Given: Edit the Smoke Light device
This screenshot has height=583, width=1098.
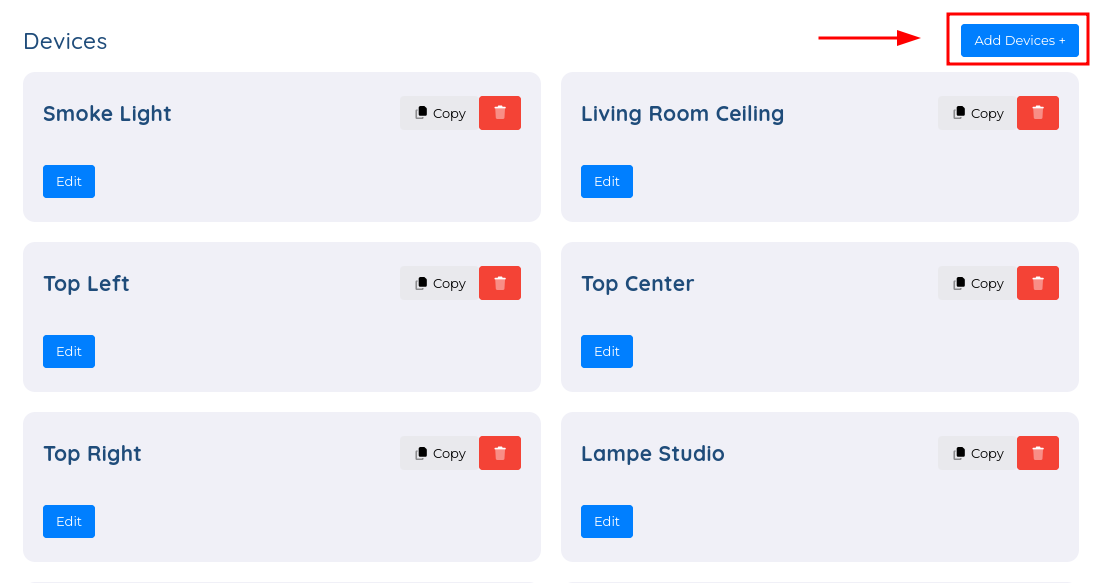Looking at the screenshot, I should pyautogui.click(x=69, y=181).
